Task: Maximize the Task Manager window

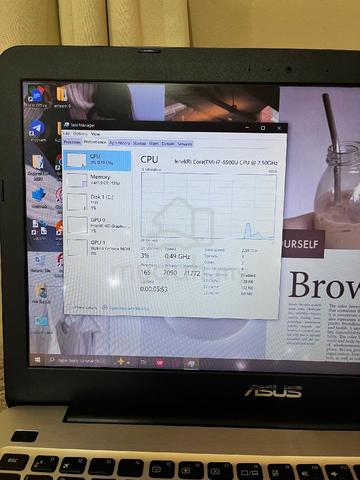Action: coord(263,128)
